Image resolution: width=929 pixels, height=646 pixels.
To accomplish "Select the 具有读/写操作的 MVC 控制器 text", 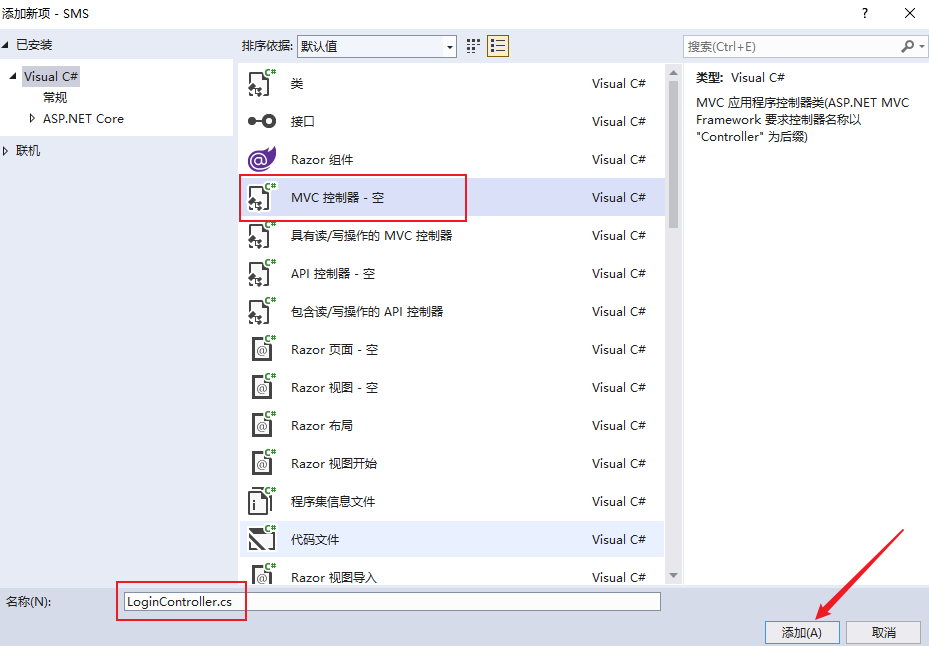I will click(x=371, y=235).
